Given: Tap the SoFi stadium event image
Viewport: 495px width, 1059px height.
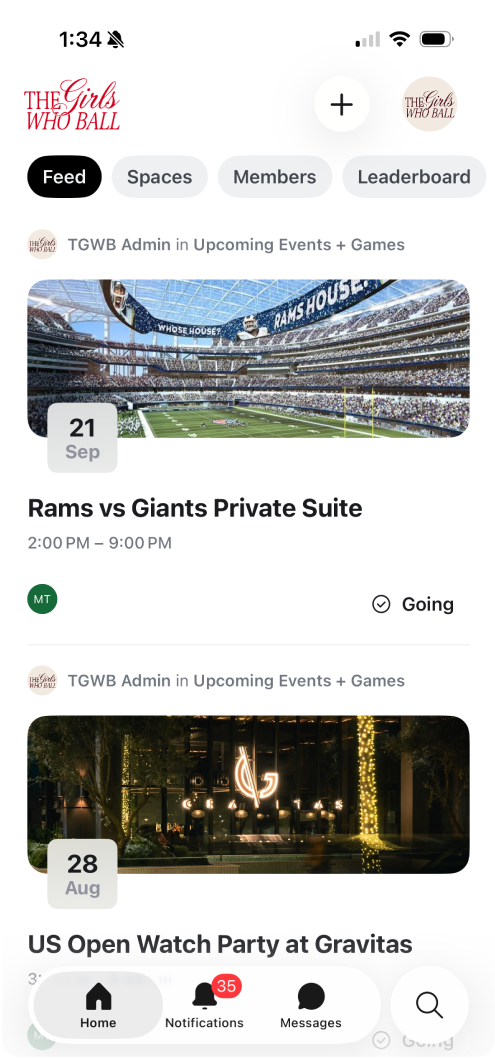Looking at the screenshot, I should (249, 359).
